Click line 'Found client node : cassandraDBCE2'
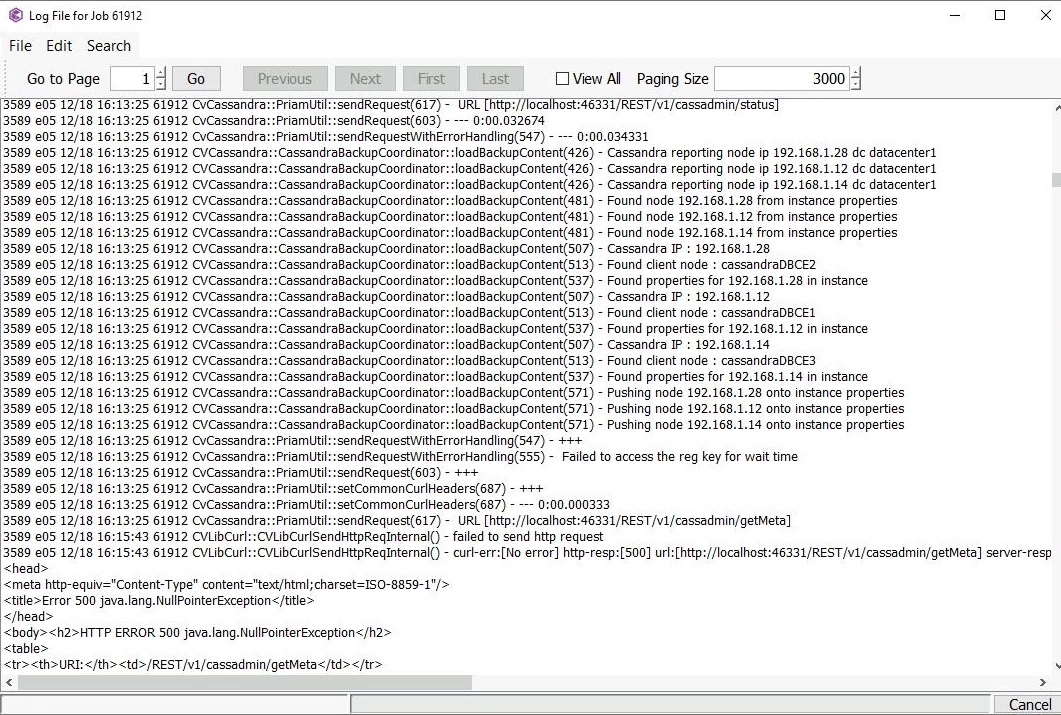This screenshot has width=1061, height=715. click(x=409, y=264)
